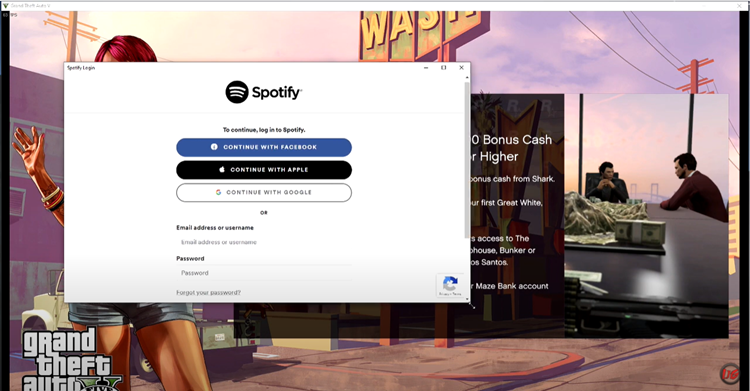This screenshot has width=750, height=391.
Task: Click the scrollbar down arrow in login window
Action: tap(467, 299)
